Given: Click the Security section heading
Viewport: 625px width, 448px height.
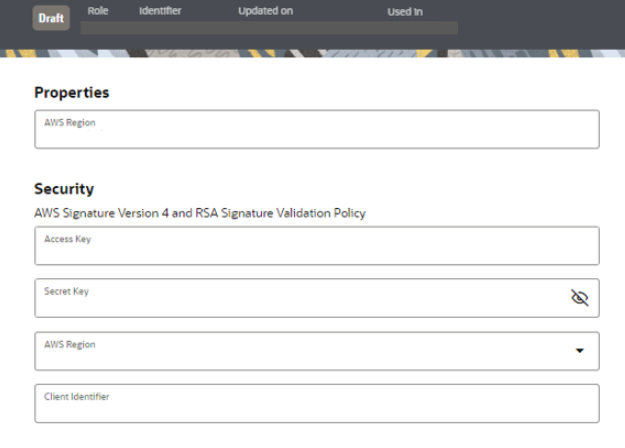Looking at the screenshot, I should 64,188.
